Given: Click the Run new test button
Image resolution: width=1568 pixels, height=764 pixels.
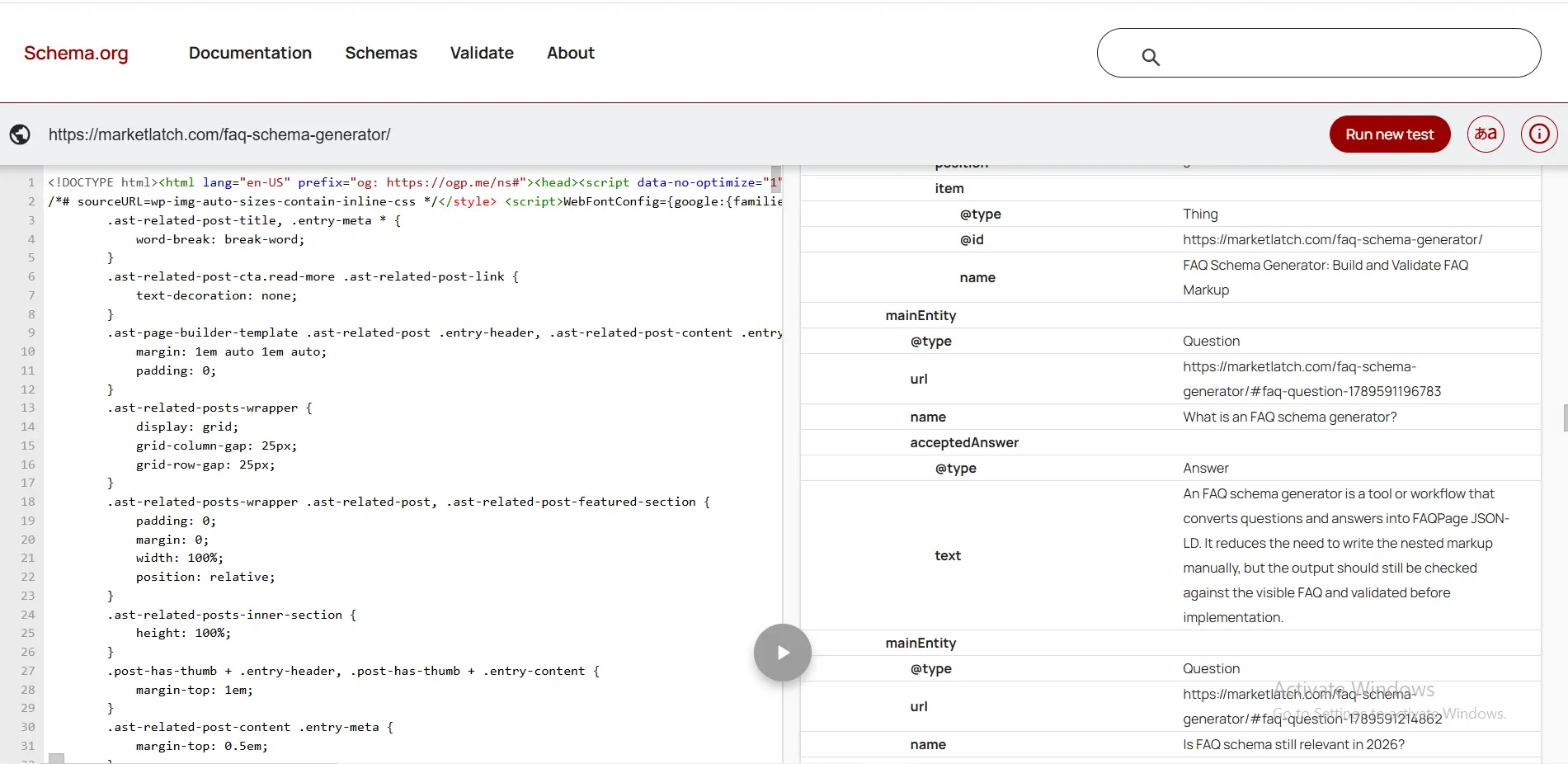Looking at the screenshot, I should (x=1390, y=134).
